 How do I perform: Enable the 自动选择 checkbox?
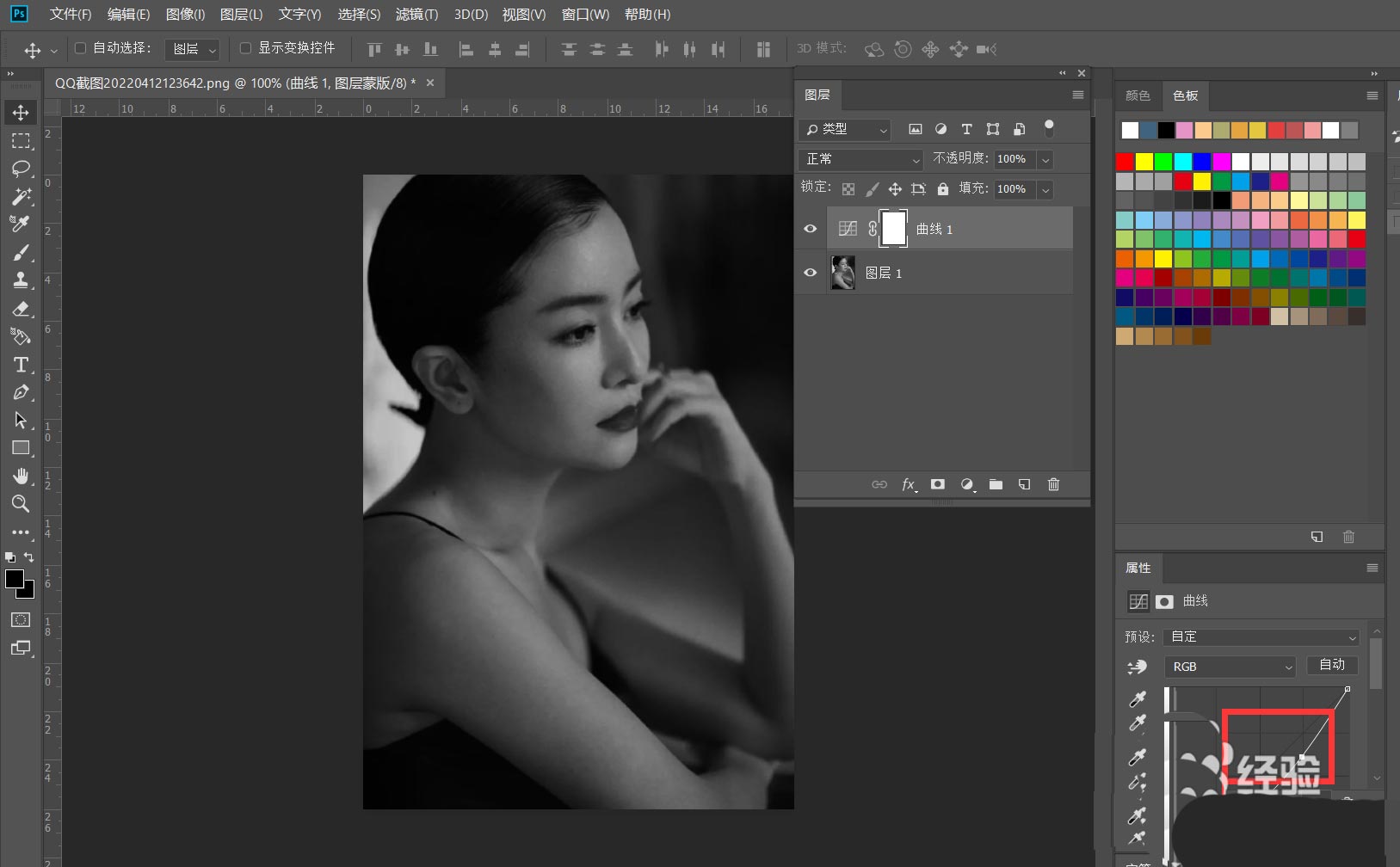pos(81,48)
